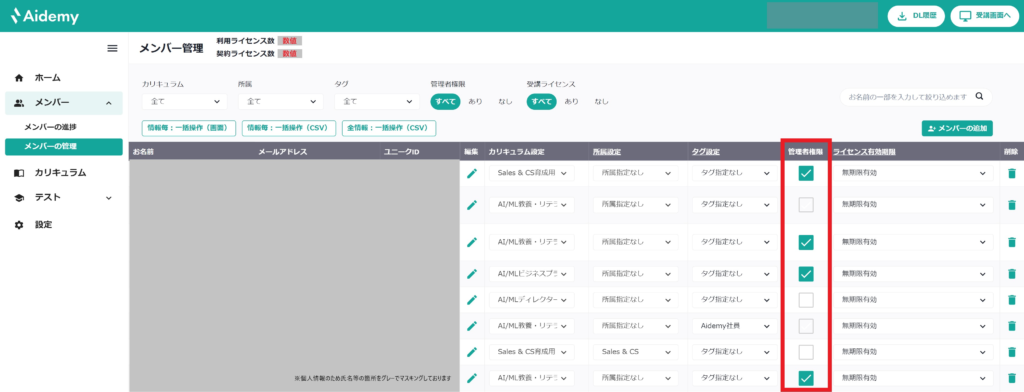Check 管理者権限 on AI/MLディレクター row
Image resolution: width=1024 pixels, height=392 pixels.
pyautogui.click(x=806, y=300)
